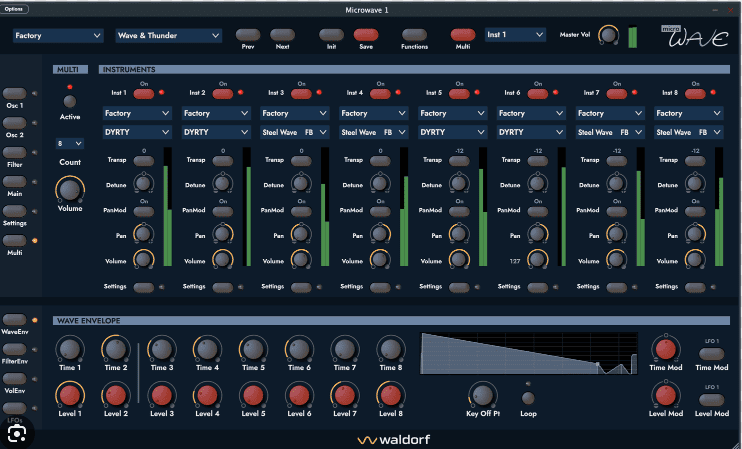742x449 pixels.
Task: Click the Inst 1 Detune knob
Action: tap(143, 183)
